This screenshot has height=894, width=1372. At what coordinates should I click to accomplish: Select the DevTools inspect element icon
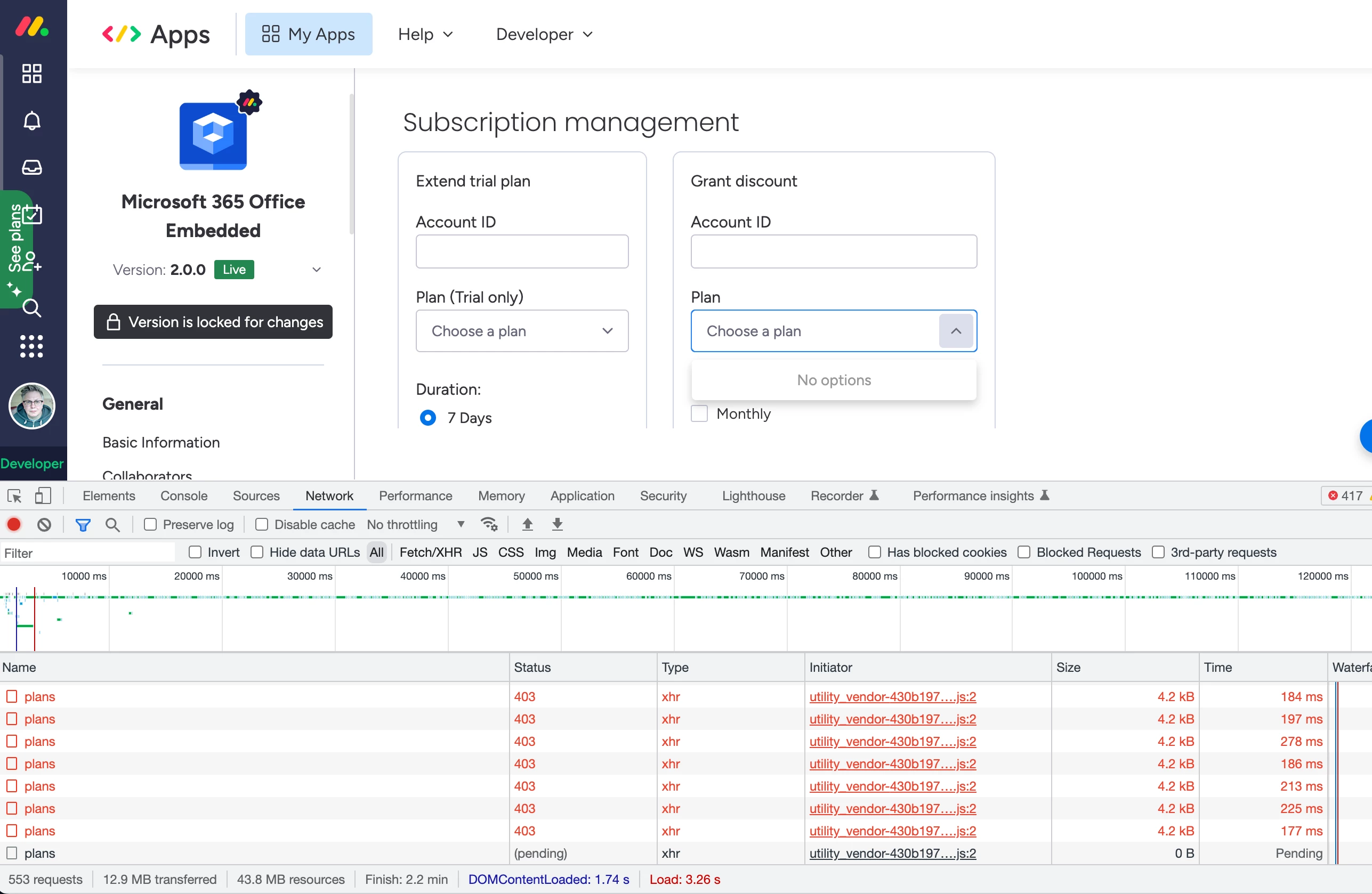tap(14, 496)
